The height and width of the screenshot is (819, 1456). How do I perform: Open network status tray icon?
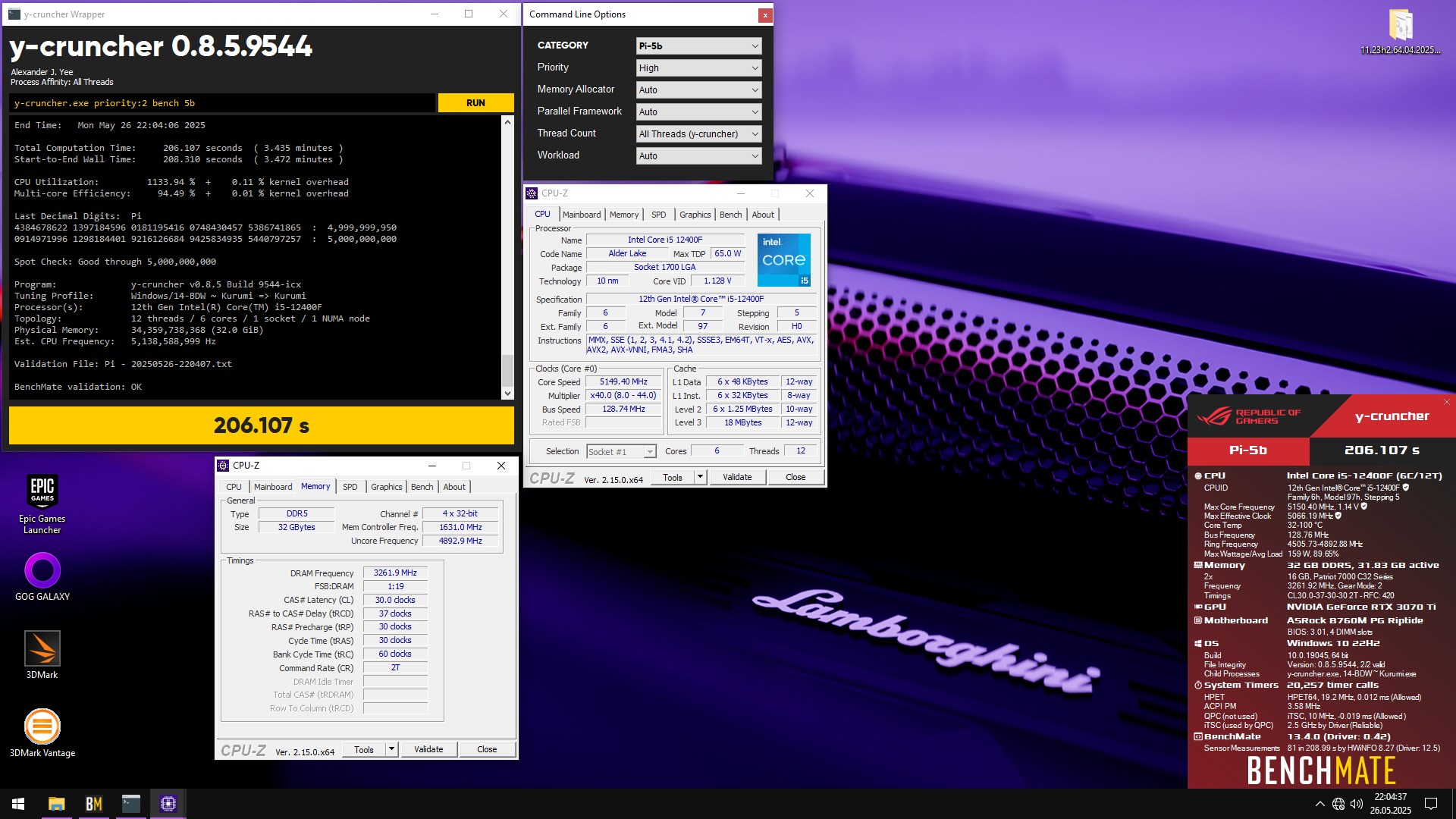[x=1338, y=804]
